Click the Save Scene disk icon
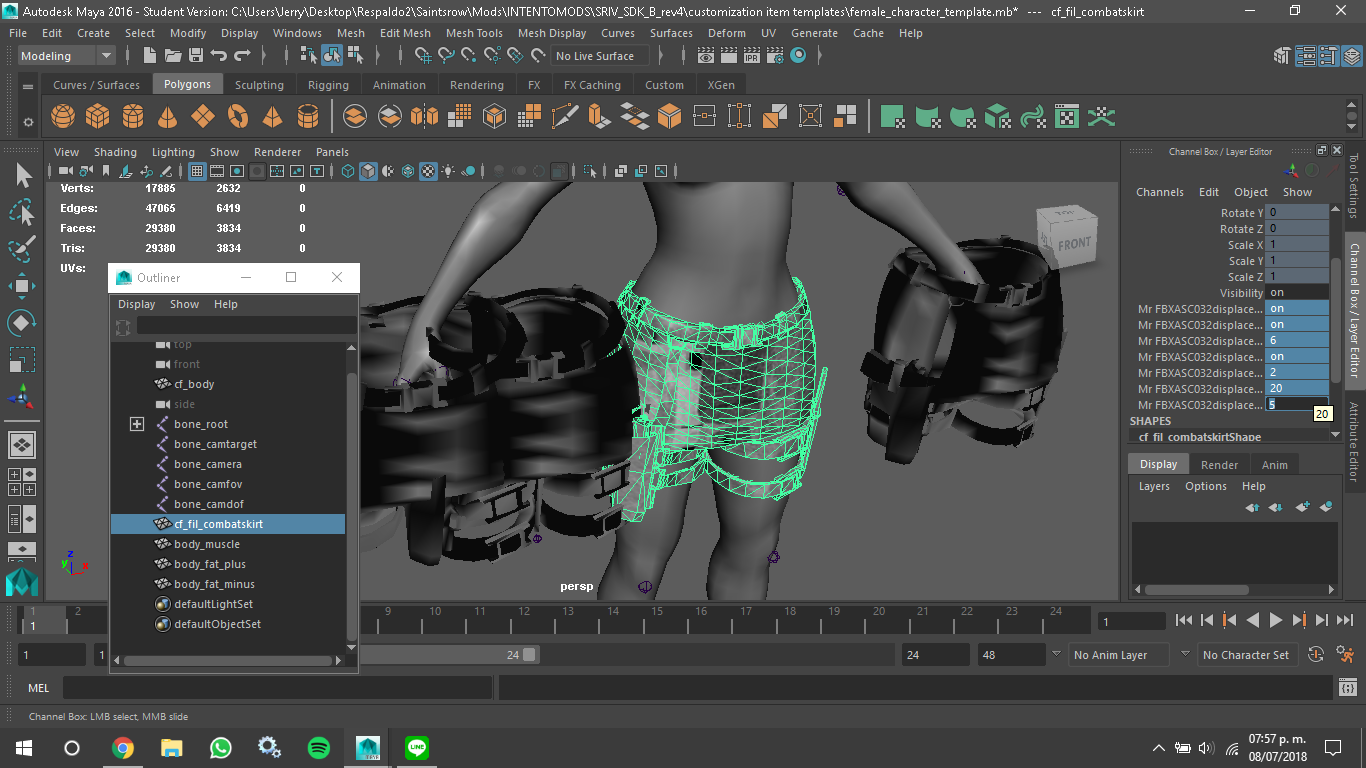The width and height of the screenshot is (1366, 768). coord(196,56)
